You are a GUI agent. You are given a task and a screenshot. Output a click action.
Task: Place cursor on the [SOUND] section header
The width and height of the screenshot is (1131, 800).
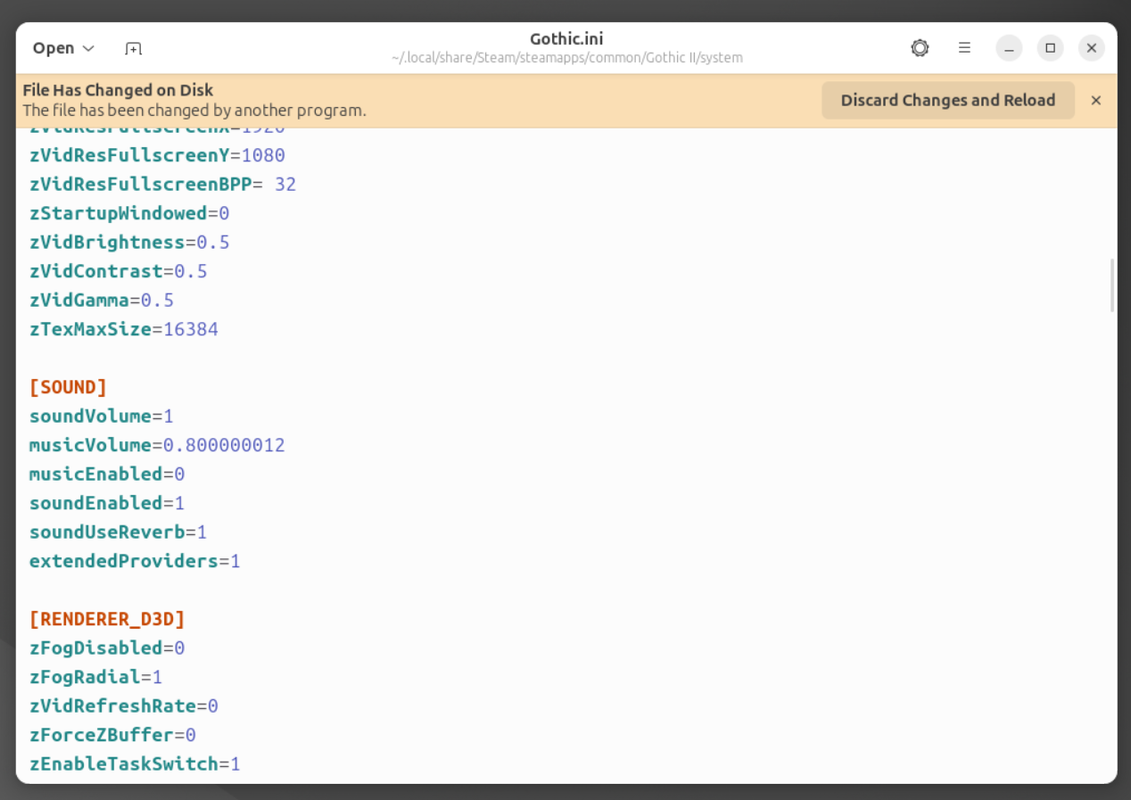pos(68,387)
